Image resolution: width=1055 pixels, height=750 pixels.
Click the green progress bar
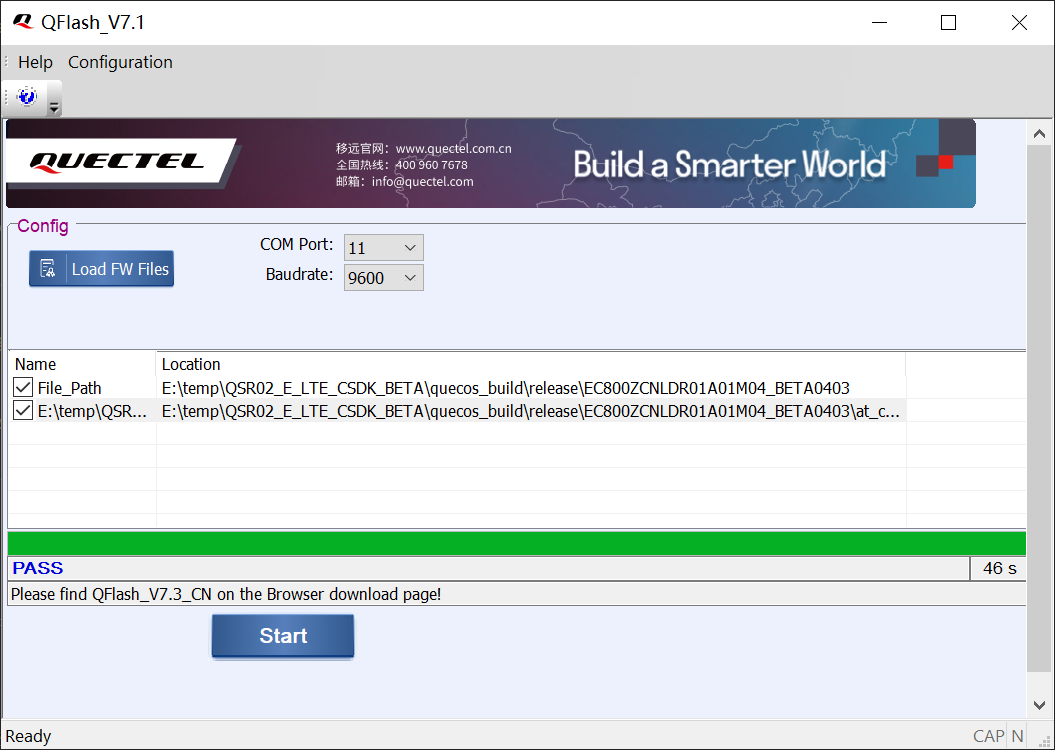[516, 544]
